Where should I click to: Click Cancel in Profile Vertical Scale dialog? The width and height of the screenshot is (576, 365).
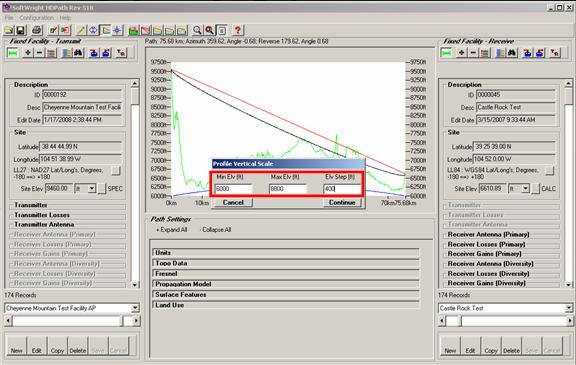233,203
